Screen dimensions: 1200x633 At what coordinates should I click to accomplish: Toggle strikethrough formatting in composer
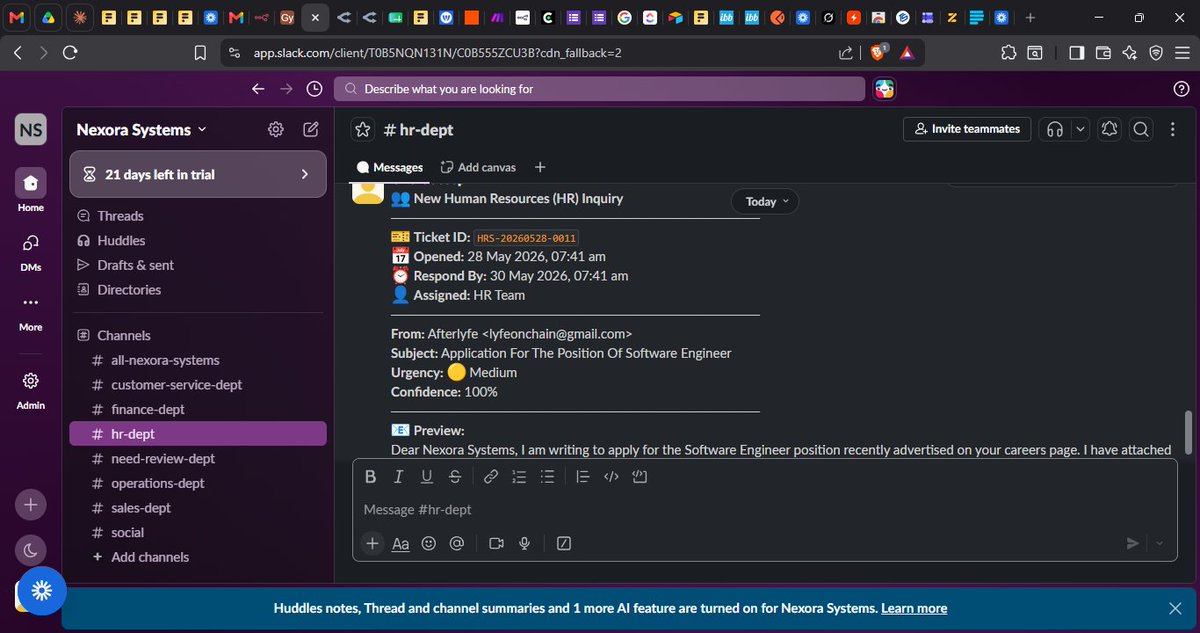click(x=455, y=477)
